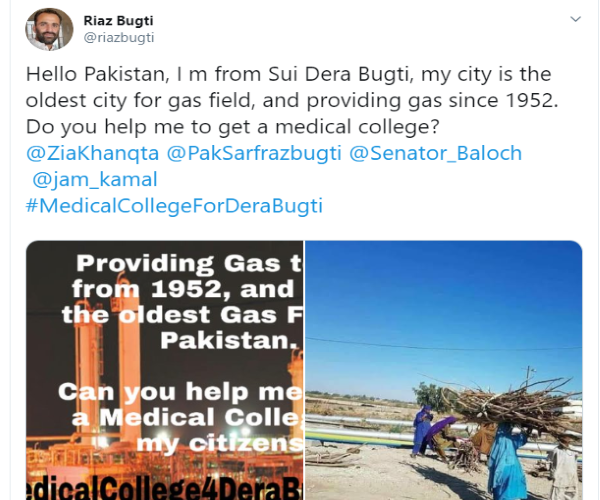This screenshot has height=500, width=600.
Task: Click the firewood bundle in the photo
Action: [513, 404]
